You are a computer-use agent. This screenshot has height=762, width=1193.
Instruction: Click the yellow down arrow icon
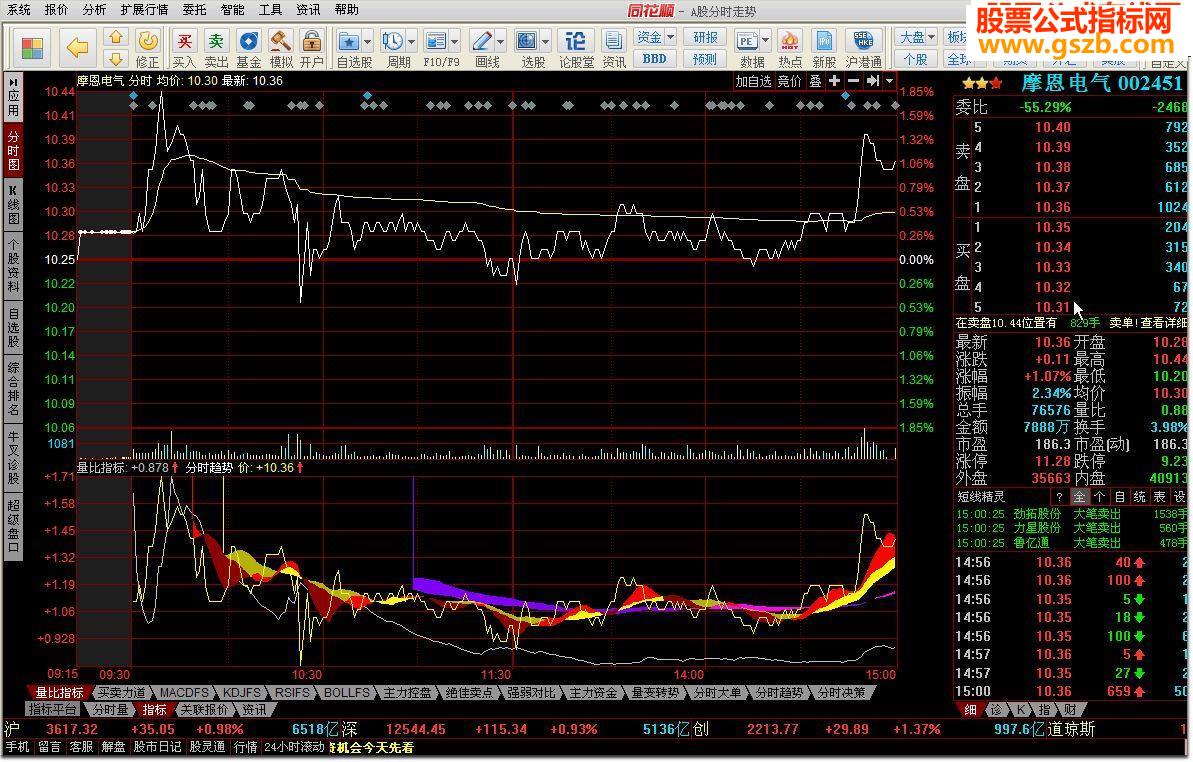116,59
